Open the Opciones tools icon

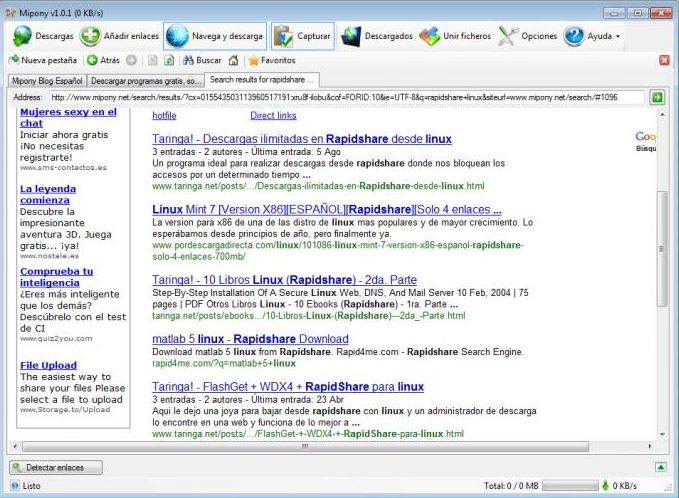click(508, 36)
